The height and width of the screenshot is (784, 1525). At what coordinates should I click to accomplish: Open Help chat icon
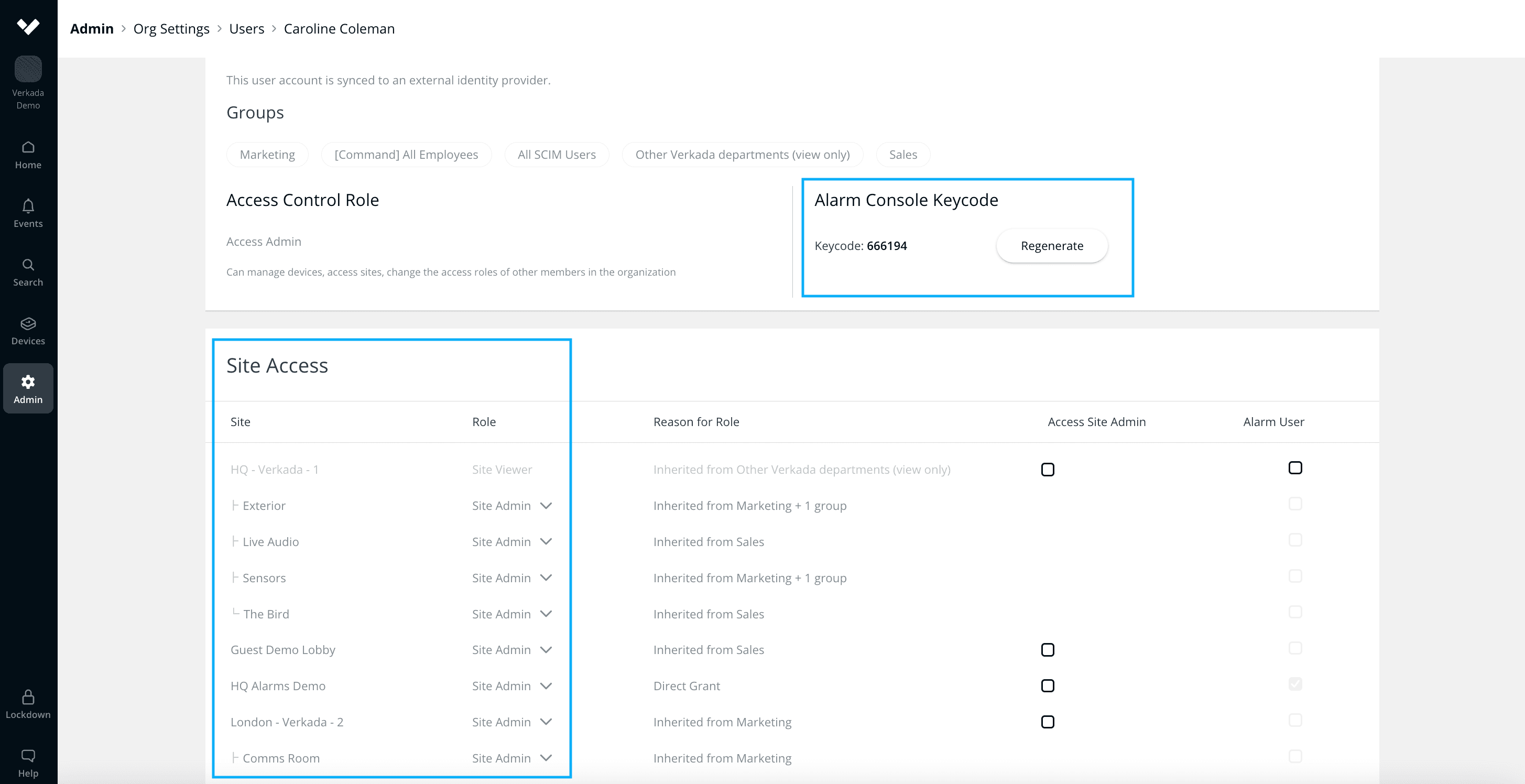point(28,756)
